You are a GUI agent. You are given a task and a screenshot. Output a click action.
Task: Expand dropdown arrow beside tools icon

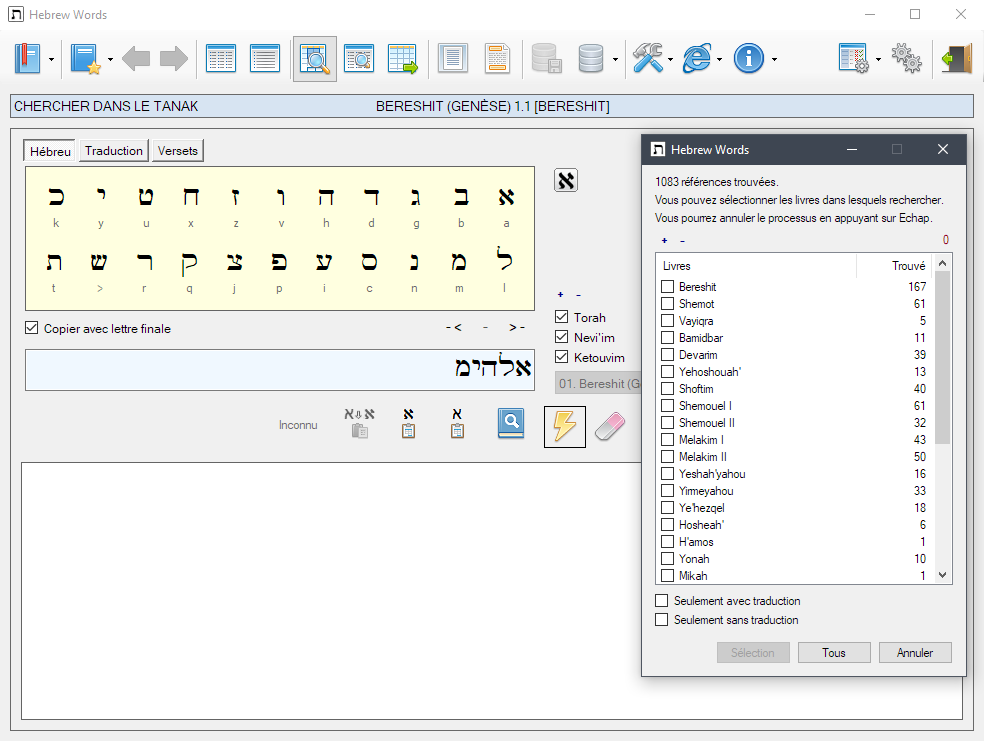(x=670, y=60)
